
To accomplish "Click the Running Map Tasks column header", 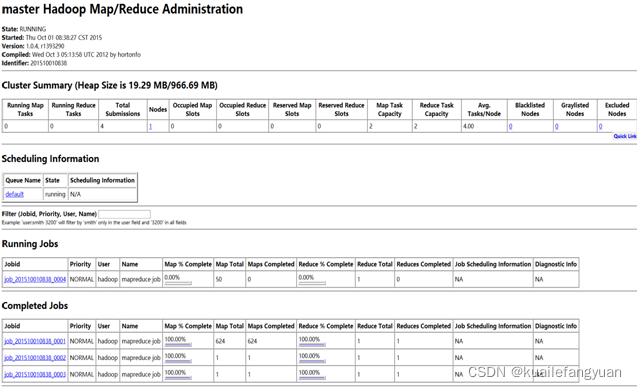I will pyautogui.click(x=25, y=110).
